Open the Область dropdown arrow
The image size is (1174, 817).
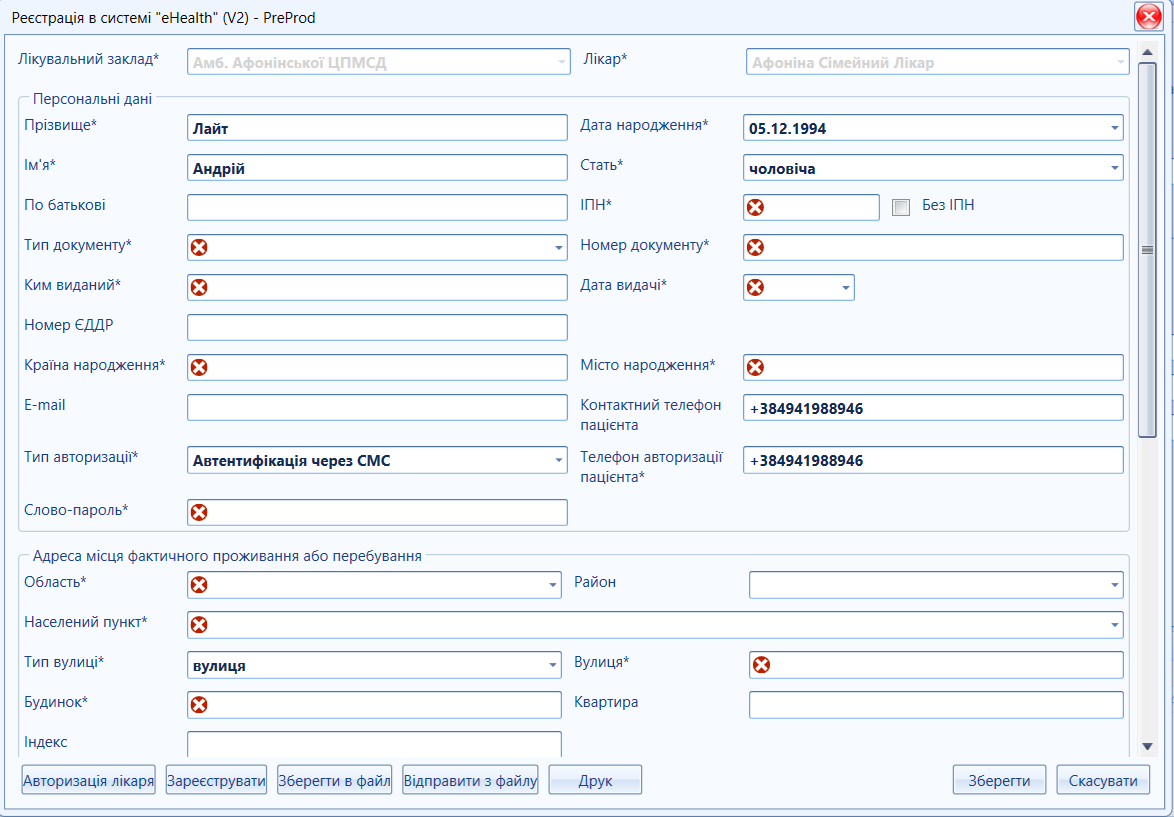[x=553, y=585]
